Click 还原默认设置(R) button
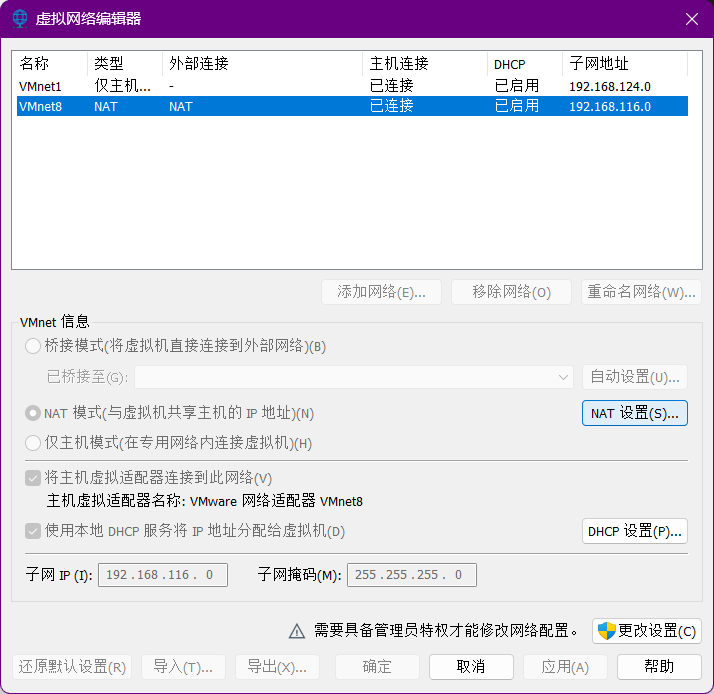714x694 pixels. [72, 667]
